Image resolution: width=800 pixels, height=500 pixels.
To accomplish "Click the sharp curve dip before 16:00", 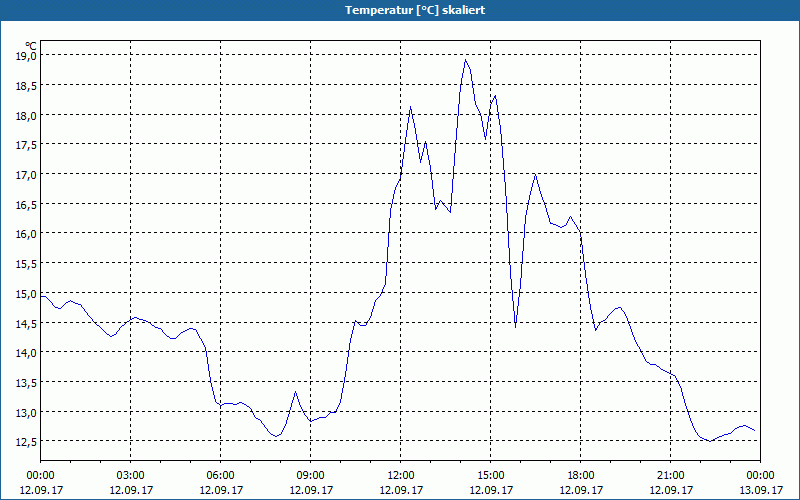I will coord(515,326).
